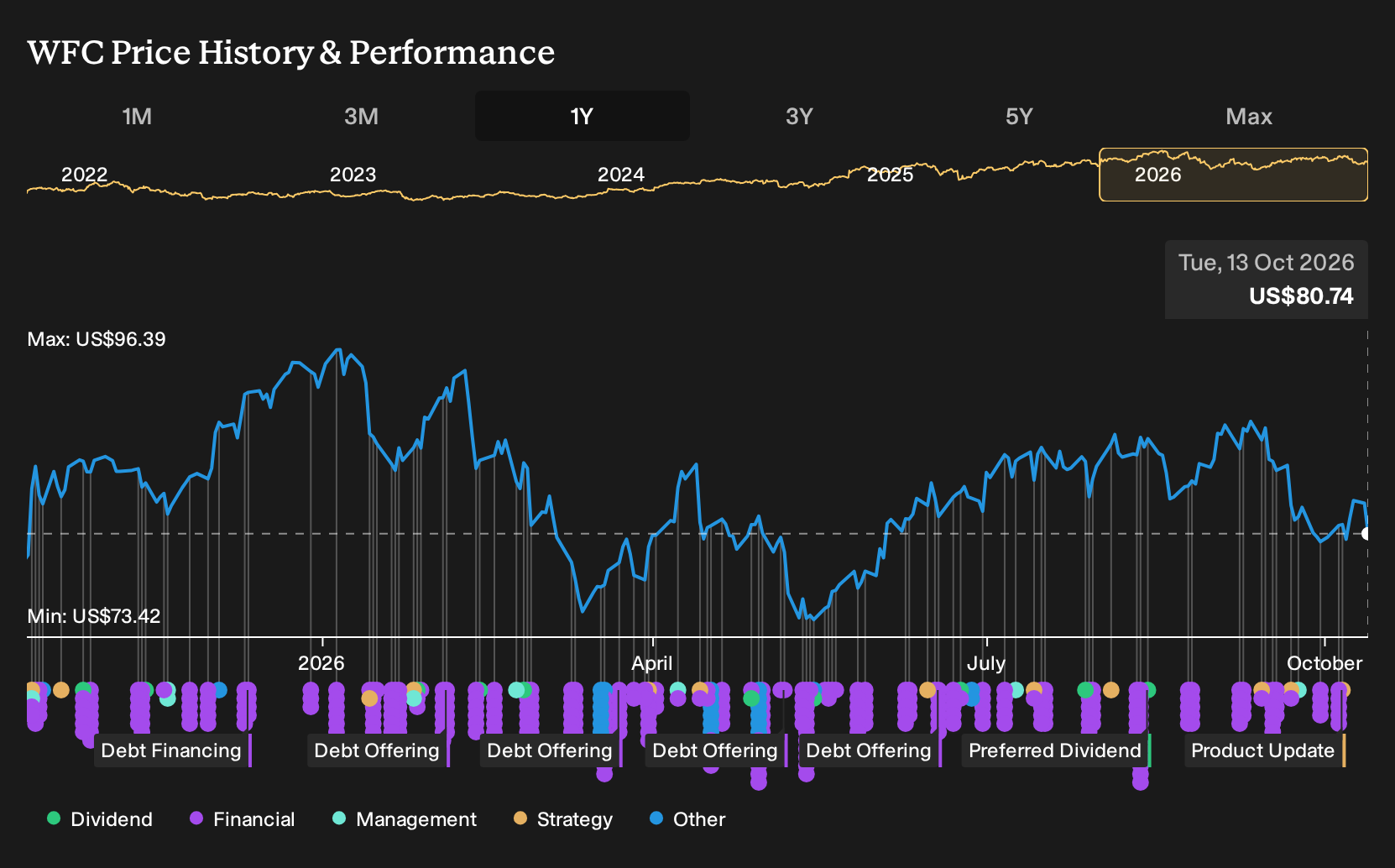Click the 'July' axis label

point(986,663)
